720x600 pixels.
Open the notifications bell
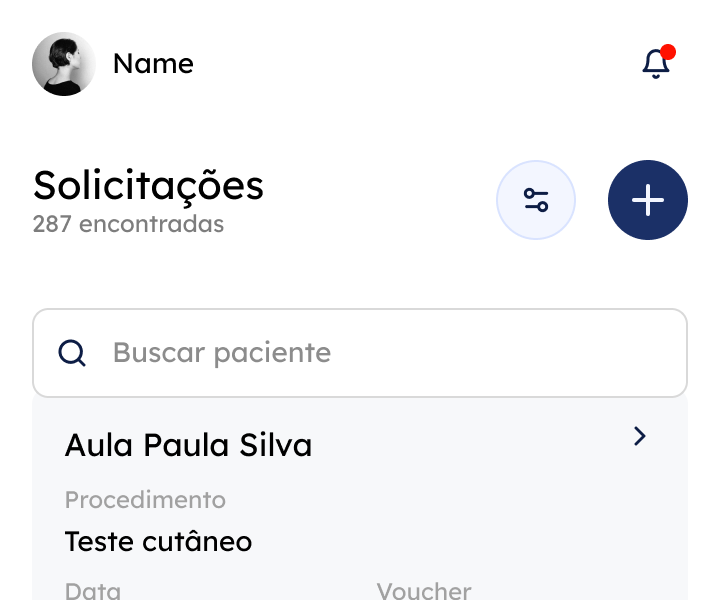coord(655,64)
